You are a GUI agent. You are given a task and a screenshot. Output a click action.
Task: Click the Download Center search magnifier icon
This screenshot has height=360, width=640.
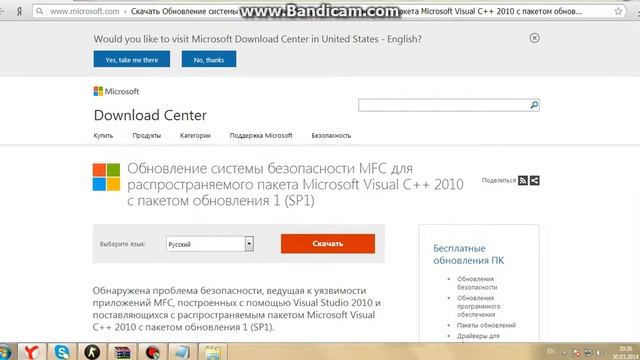click(x=534, y=105)
